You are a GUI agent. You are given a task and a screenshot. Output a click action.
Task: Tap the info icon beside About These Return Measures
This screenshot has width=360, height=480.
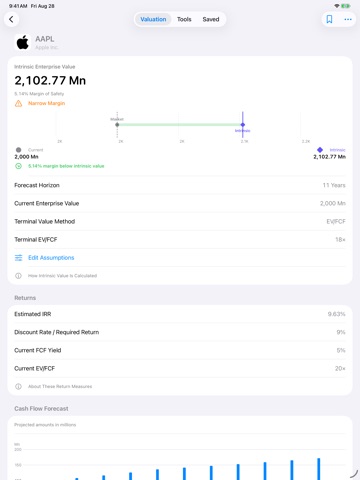click(x=19, y=386)
